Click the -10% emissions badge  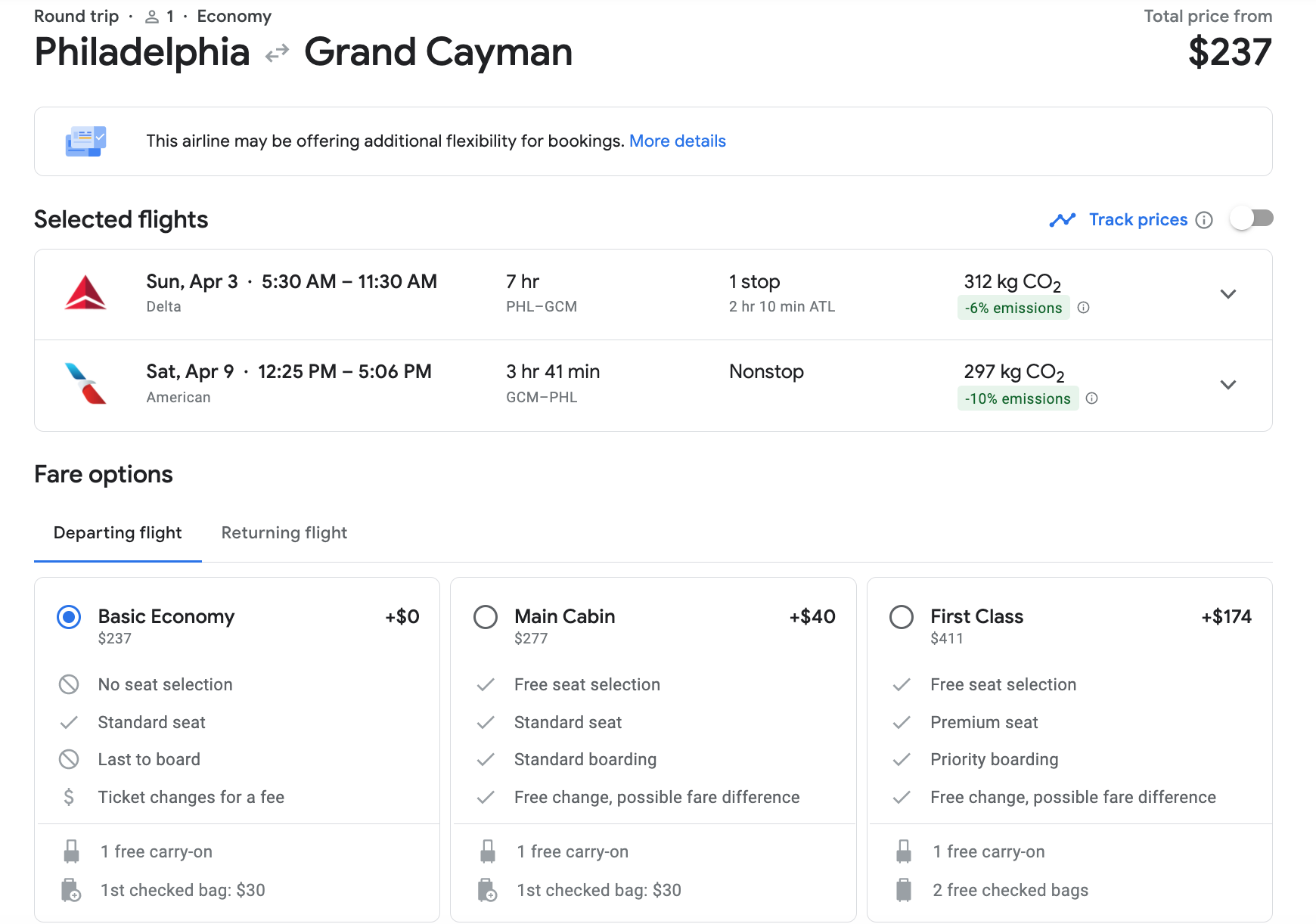(x=1017, y=398)
